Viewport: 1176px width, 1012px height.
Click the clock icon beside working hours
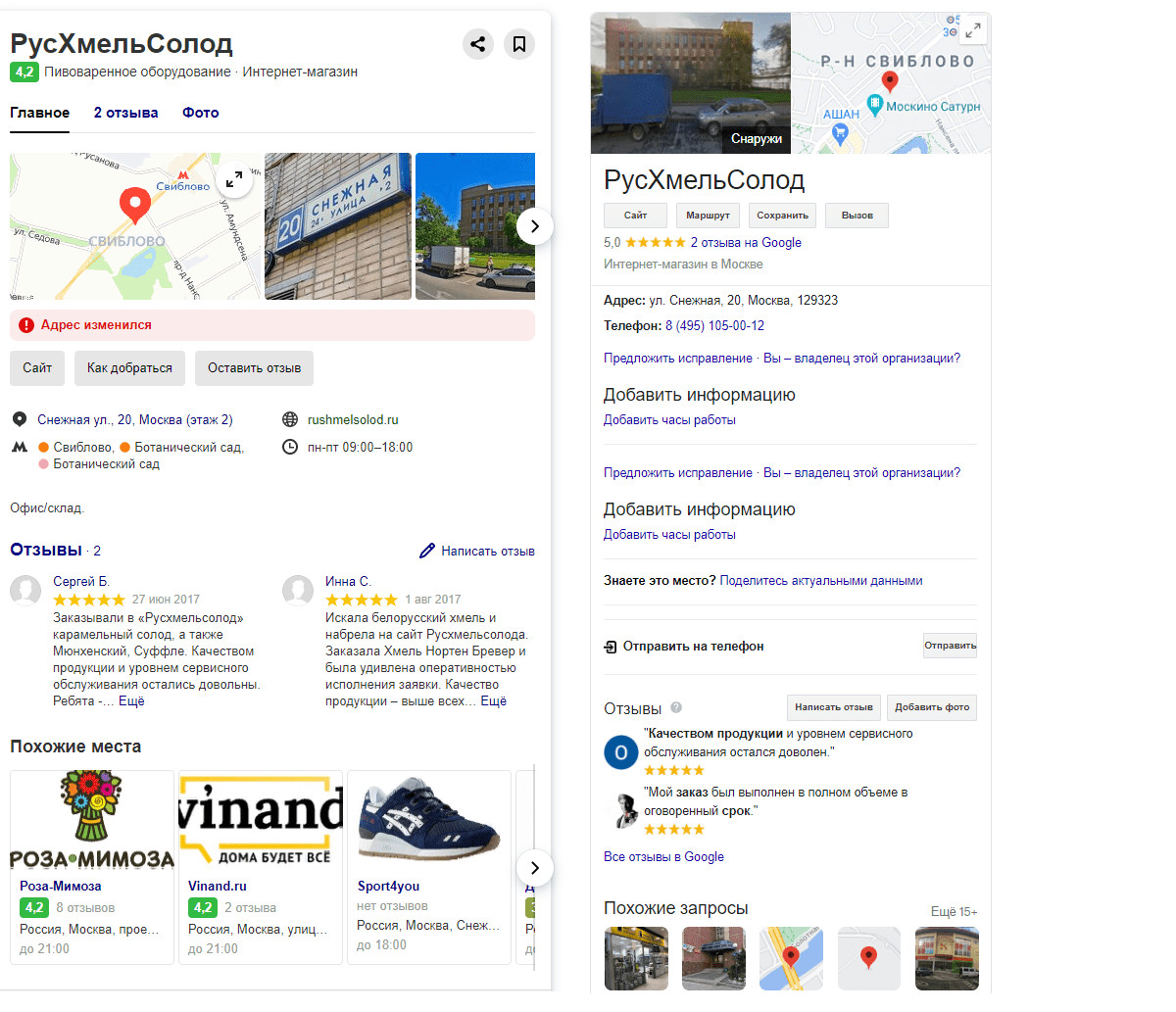point(290,447)
